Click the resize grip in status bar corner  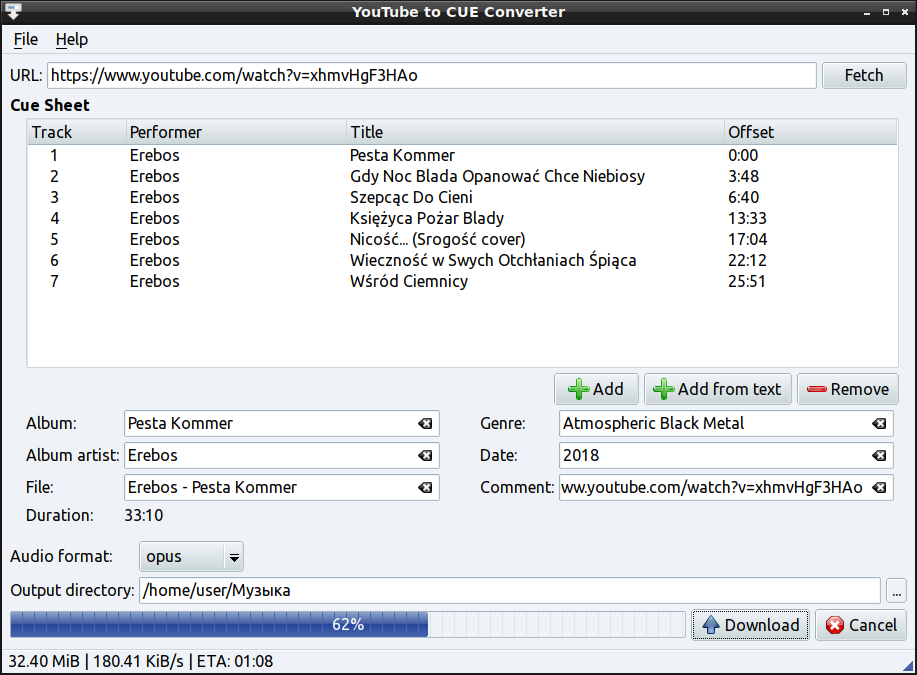[x=908, y=665]
